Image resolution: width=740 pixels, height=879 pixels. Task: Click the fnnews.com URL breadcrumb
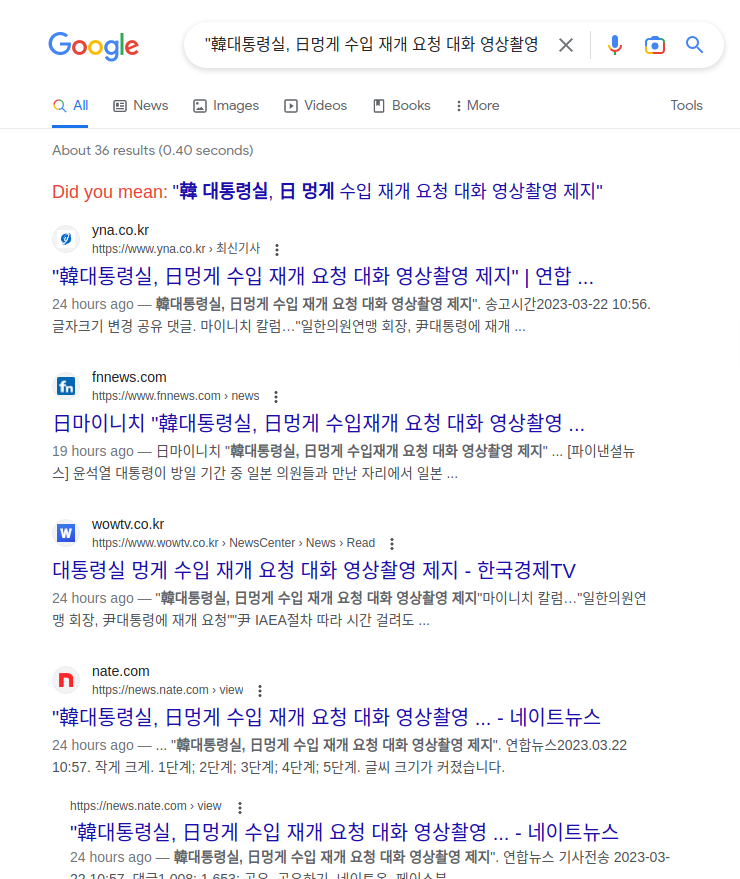click(175, 396)
